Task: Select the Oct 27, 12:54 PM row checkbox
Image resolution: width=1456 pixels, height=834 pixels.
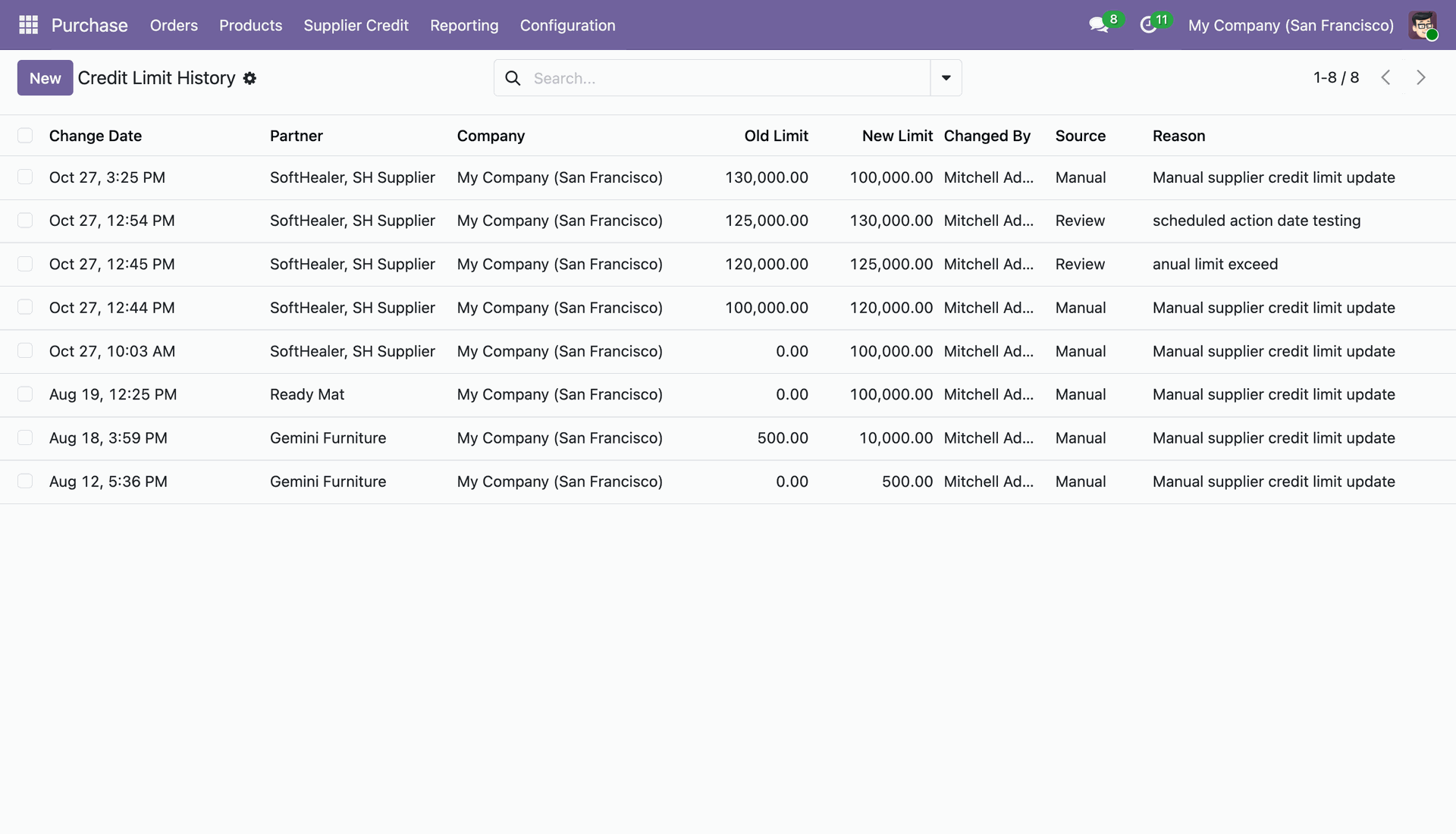Action: pos(25,221)
